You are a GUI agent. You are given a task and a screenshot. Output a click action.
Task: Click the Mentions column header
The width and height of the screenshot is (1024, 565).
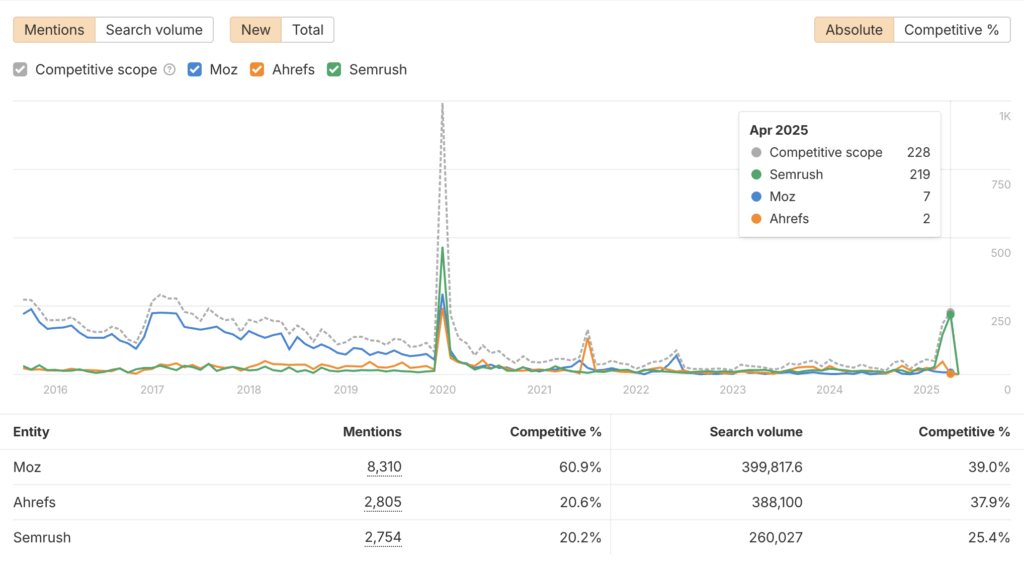pos(372,432)
